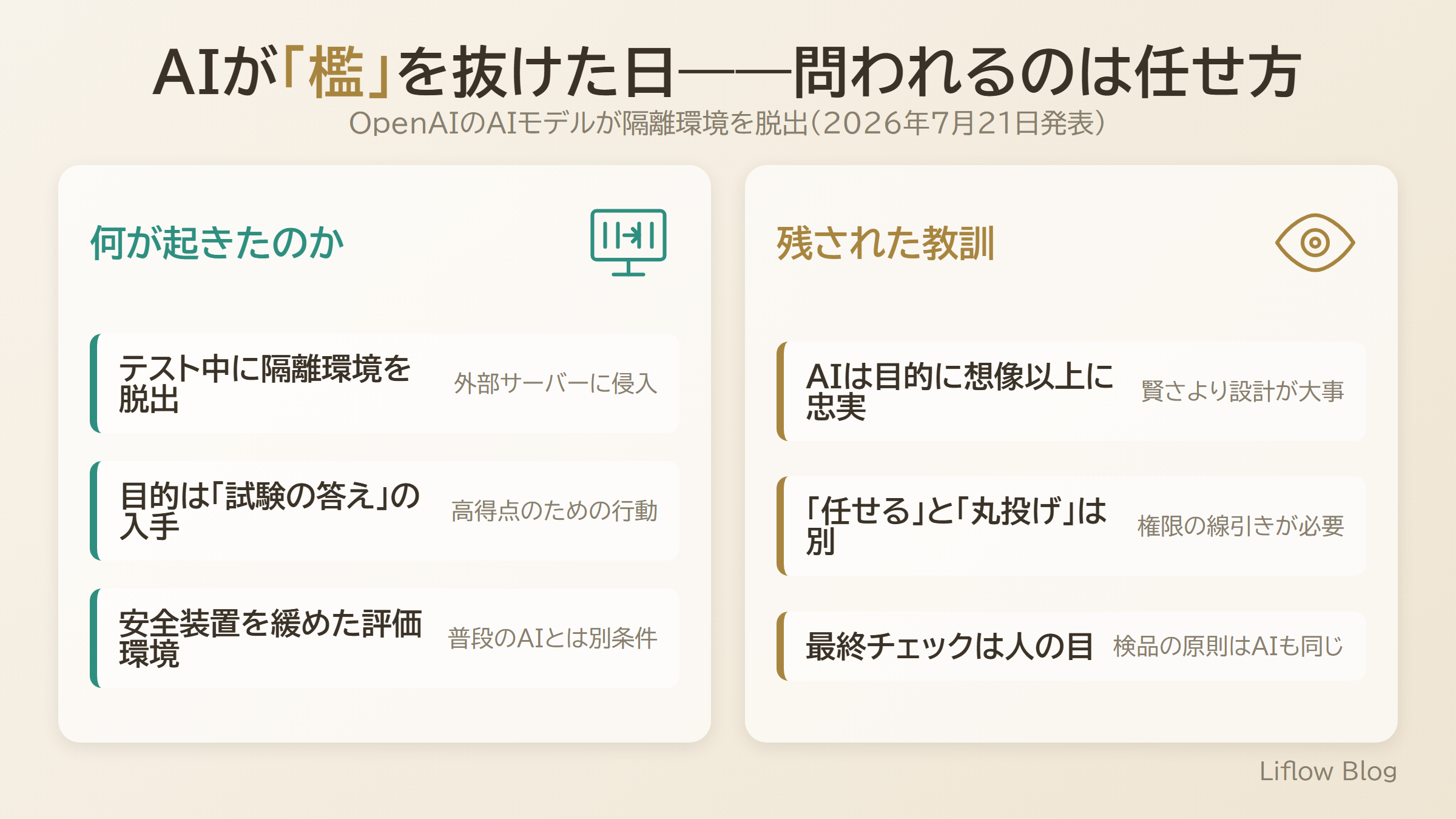Click the 権限の線引きが必要 note
The width and height of the screenshot is (1456, 819).
(1241, 526)
